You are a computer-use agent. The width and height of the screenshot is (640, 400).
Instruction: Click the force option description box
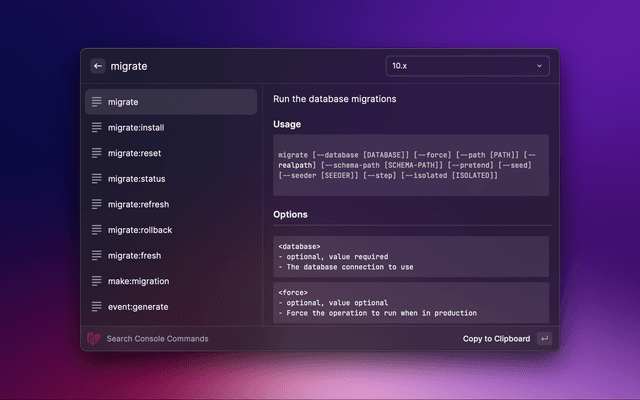coord(410,302)
